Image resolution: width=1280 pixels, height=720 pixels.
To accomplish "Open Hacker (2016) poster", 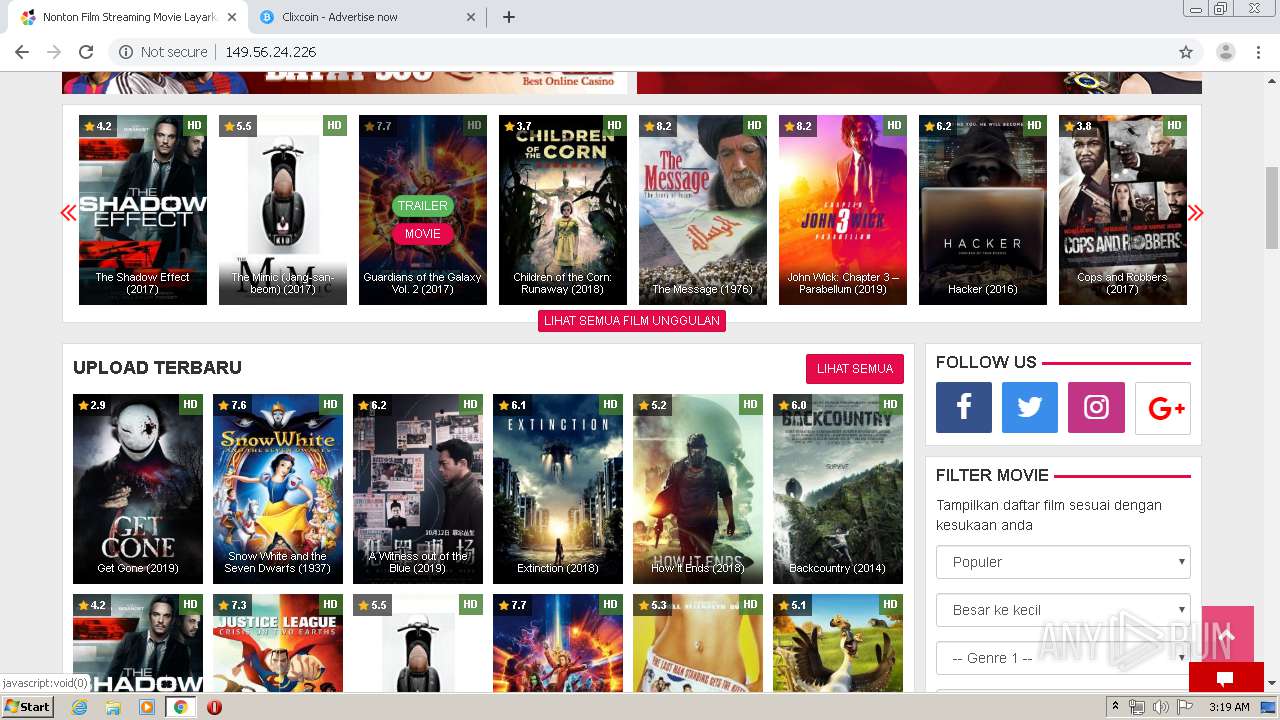I will [x=983, y=210].
